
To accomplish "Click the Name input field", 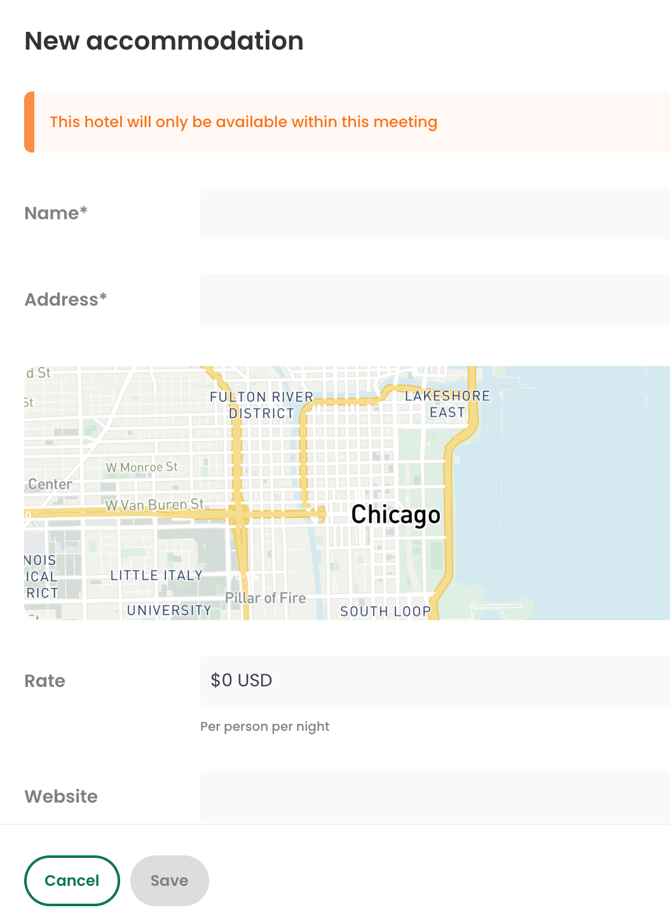I will tap(435, 213).
